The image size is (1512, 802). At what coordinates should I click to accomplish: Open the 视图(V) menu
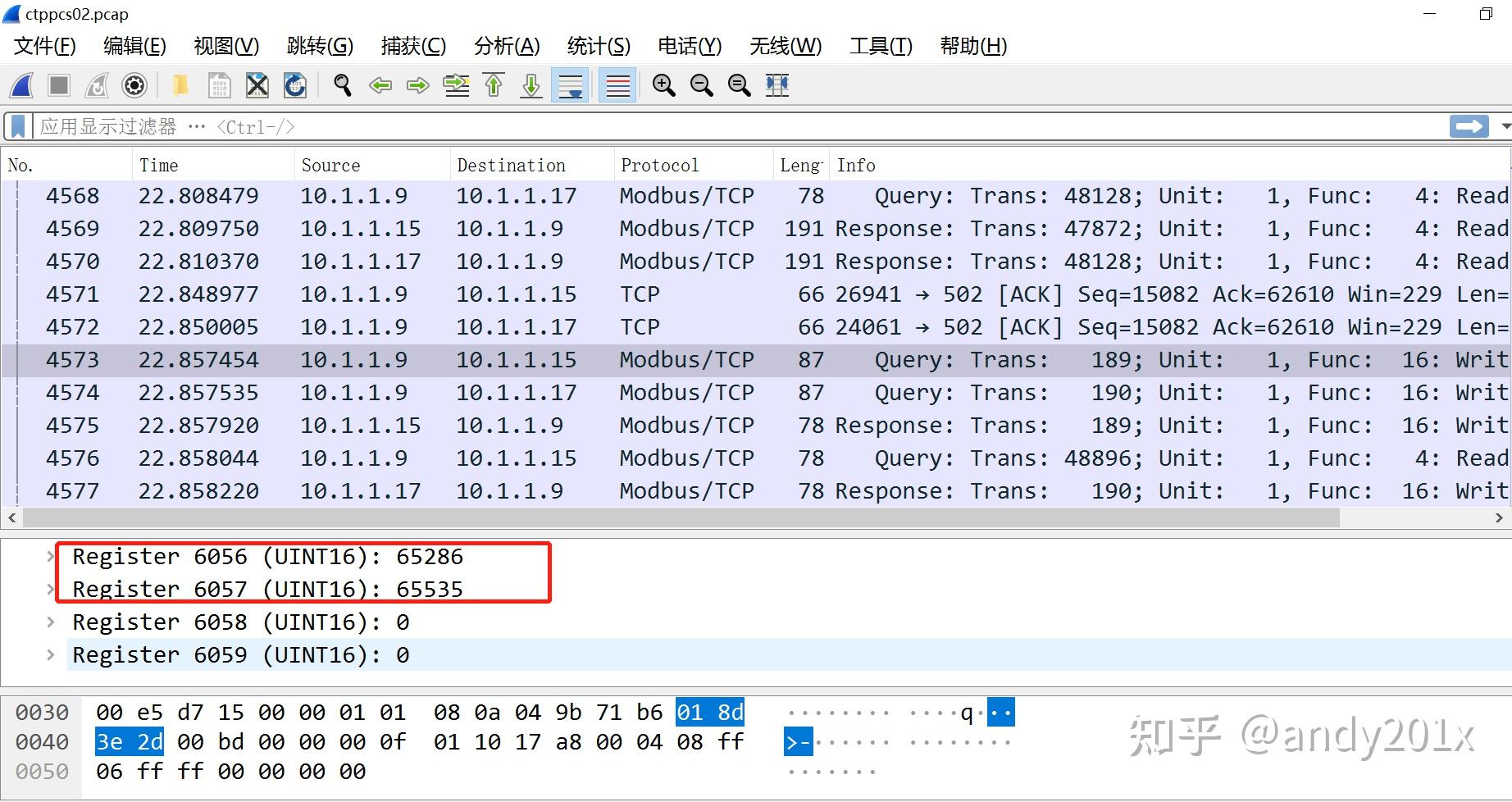[225, 47]
